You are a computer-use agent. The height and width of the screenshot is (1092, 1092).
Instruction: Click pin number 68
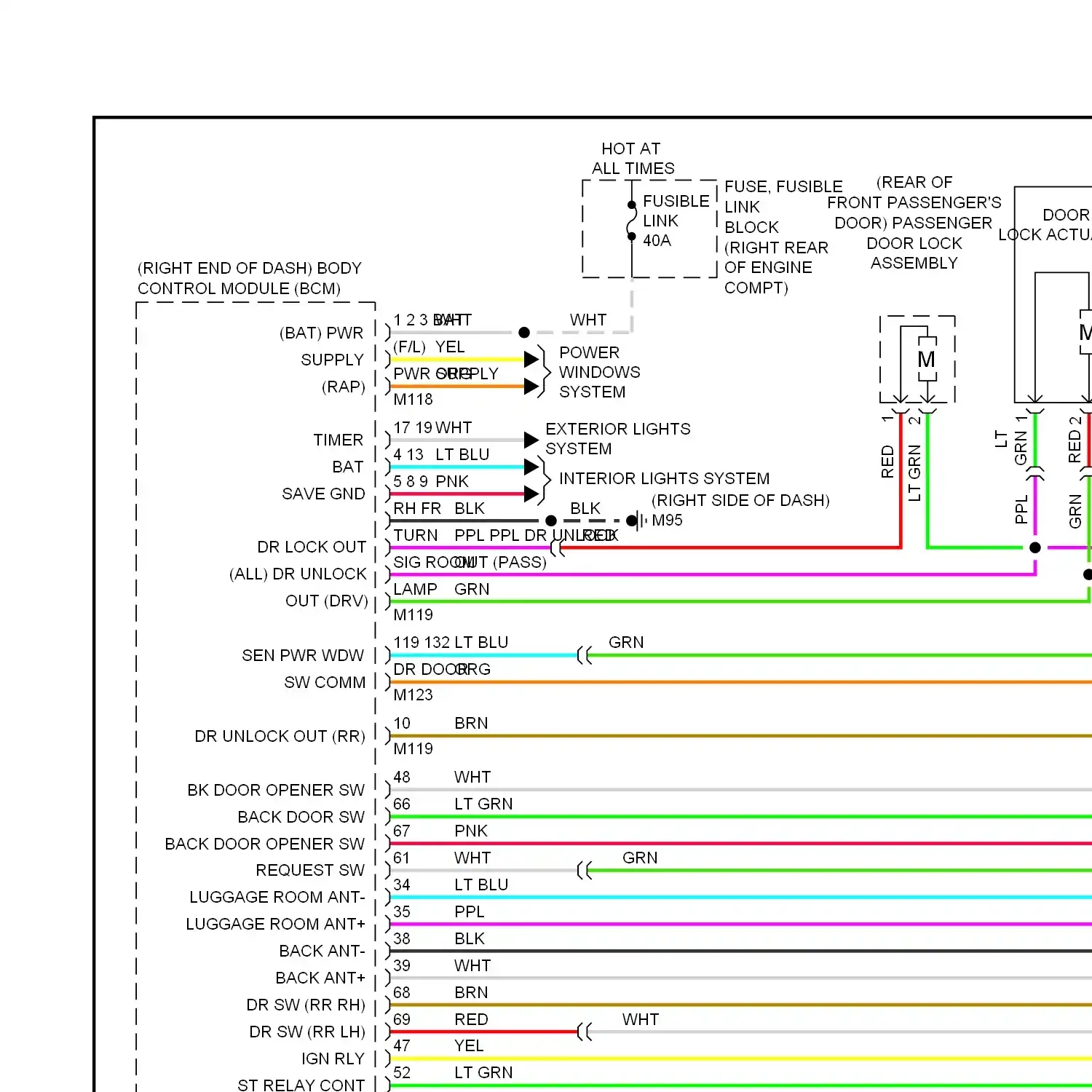[x=402, y=992]
